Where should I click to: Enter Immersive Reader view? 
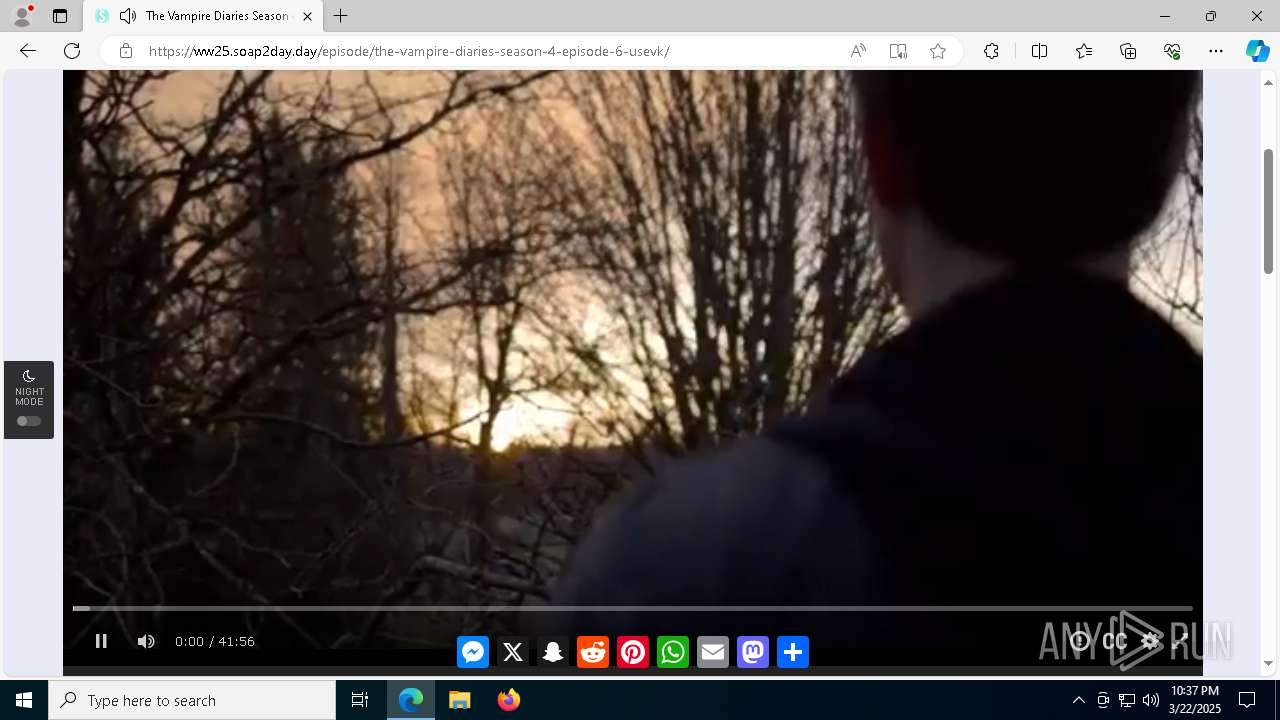point(898,51)
